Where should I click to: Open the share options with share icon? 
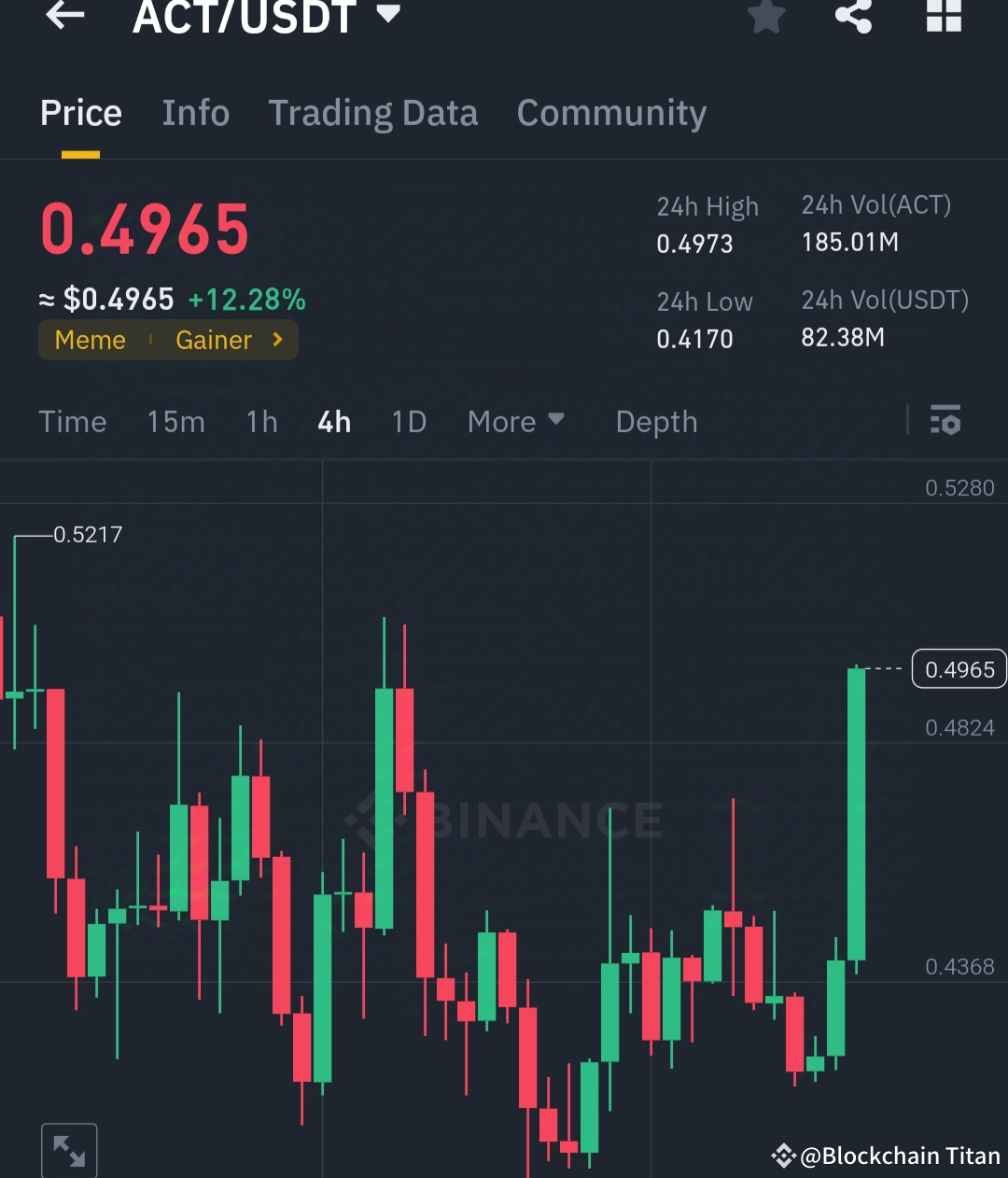pos(853,15)
